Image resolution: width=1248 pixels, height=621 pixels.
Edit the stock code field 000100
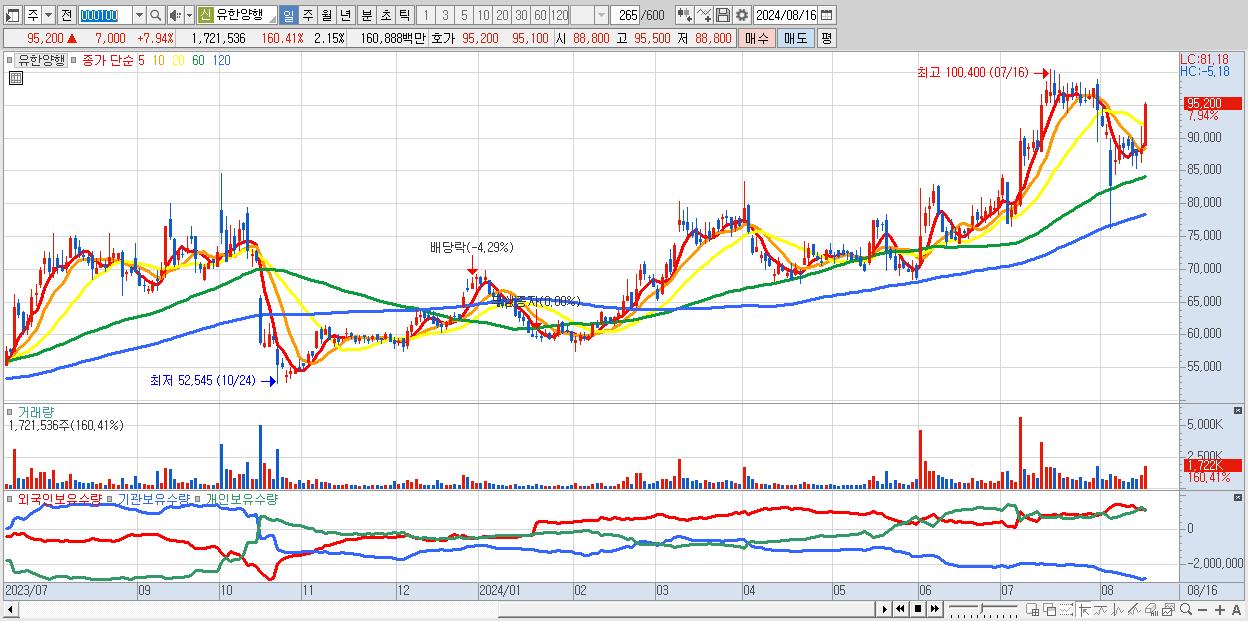[104, 15]
